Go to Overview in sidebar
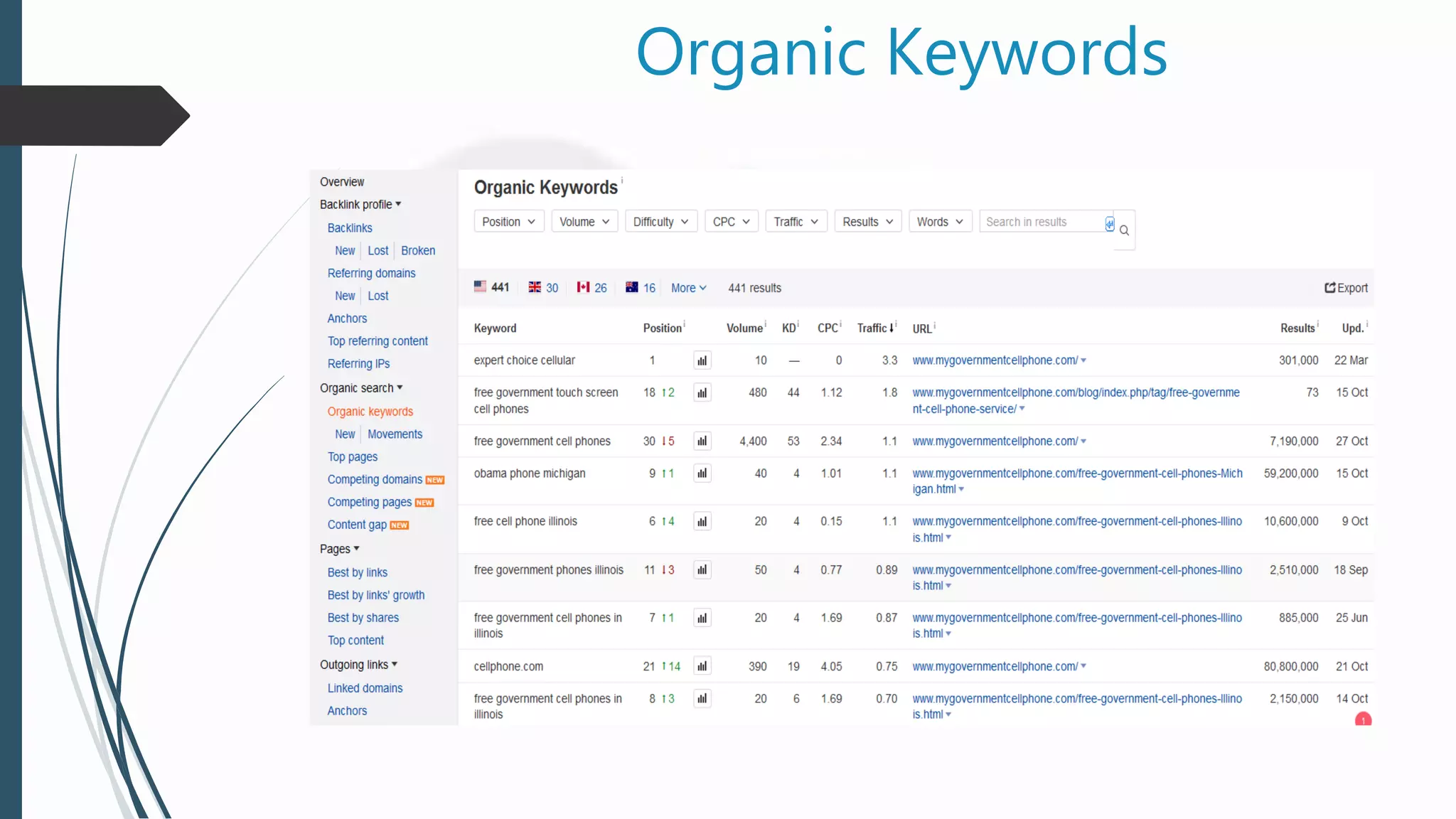 [342, 182]
